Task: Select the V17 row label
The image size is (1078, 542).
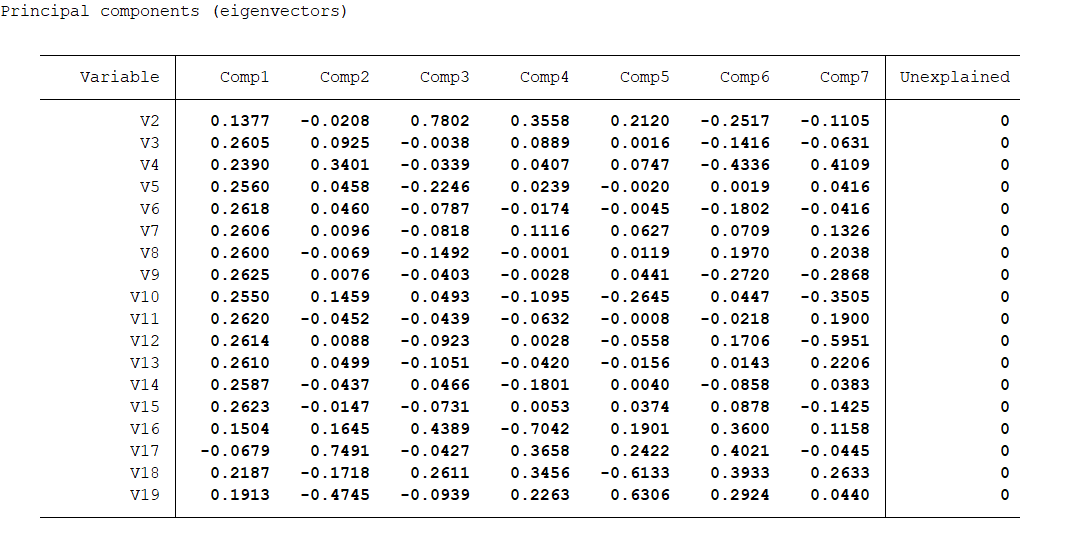Action: [144, 451]
